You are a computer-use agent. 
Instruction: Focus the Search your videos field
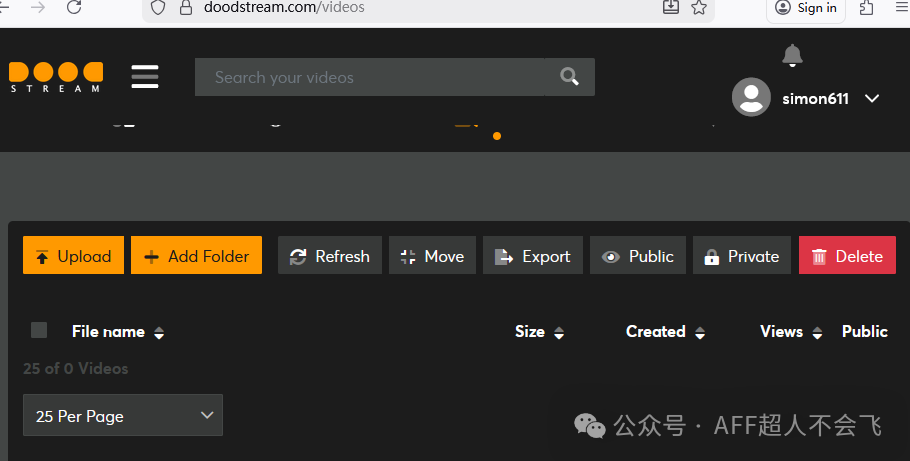coord(370,77)
